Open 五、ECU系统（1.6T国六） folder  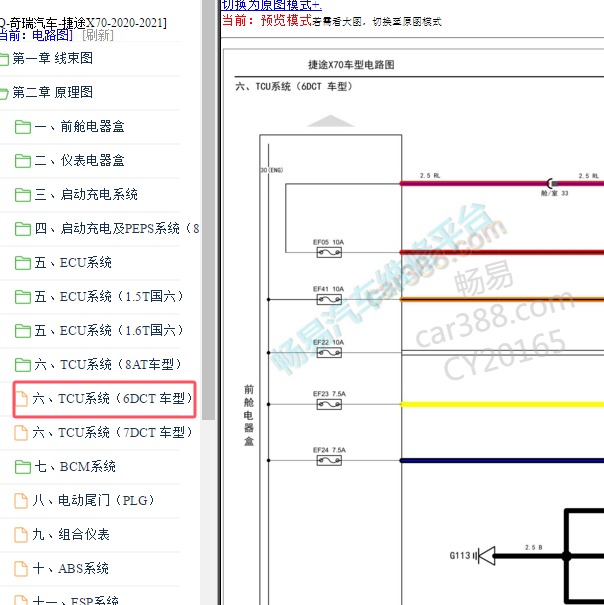tap(109, 331)
